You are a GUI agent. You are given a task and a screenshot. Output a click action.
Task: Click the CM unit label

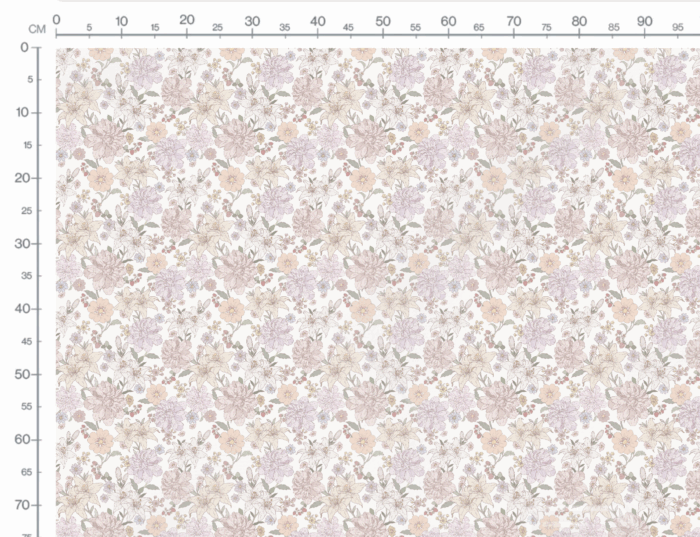(x=37, y=29)
